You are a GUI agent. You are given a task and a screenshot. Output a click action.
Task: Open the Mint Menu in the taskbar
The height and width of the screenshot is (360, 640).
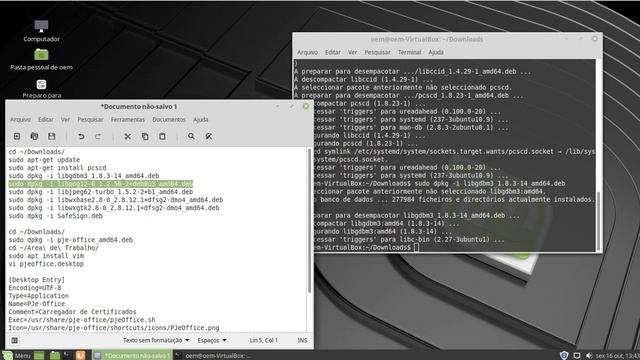click(16, 356)
